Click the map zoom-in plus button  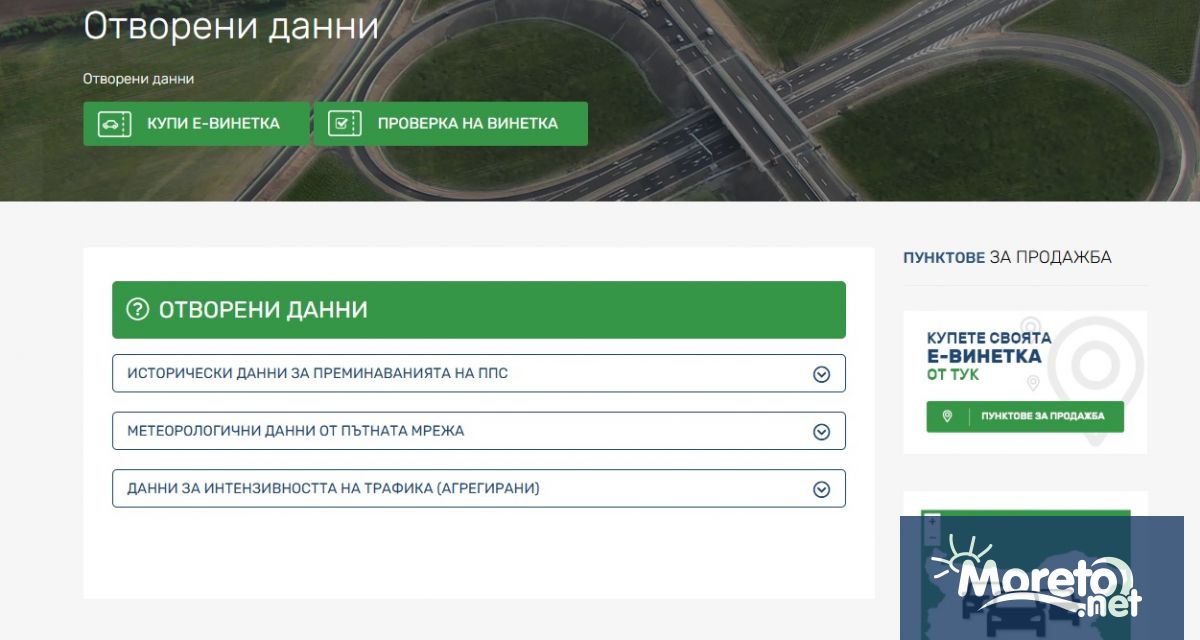932,521
